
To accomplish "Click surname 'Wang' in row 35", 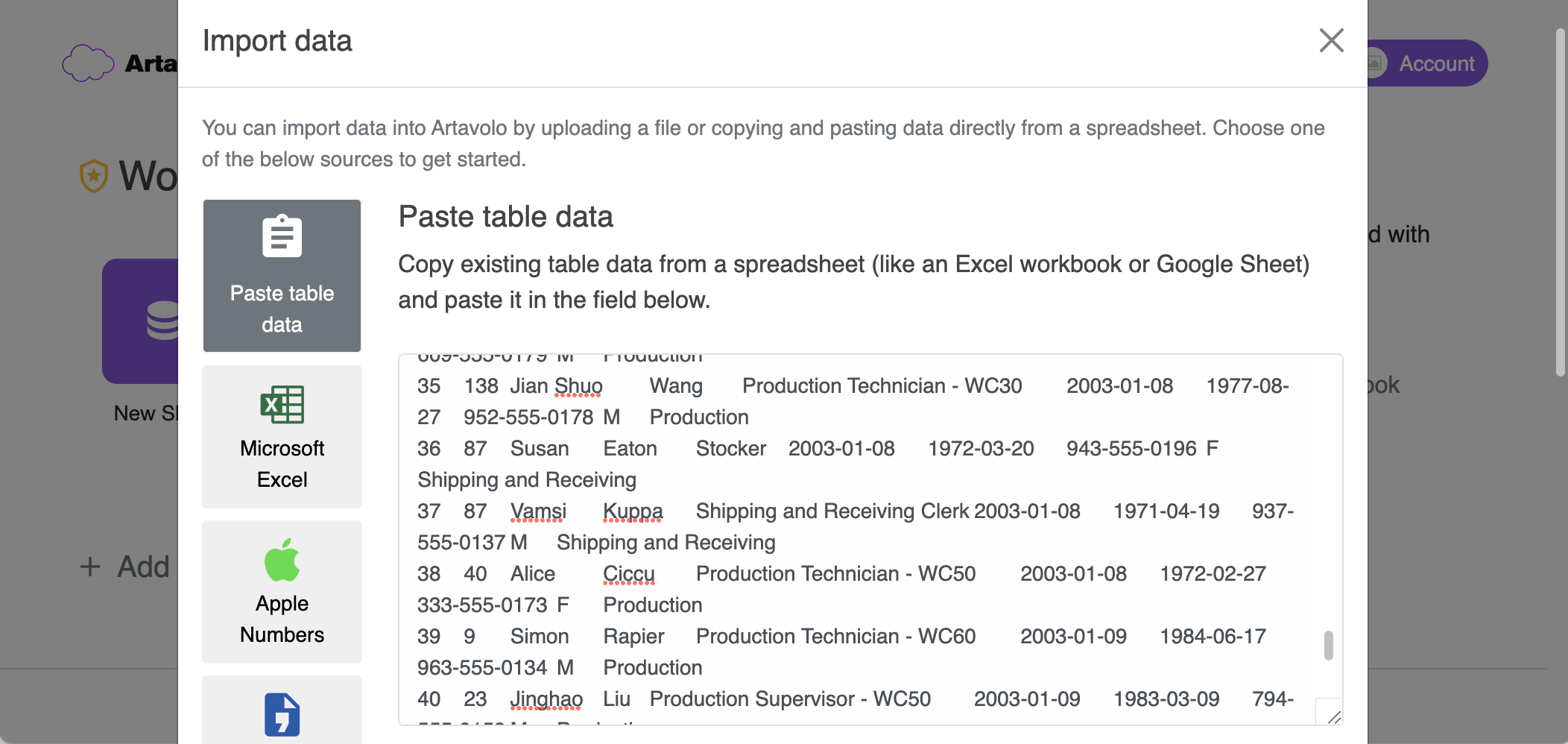I will pos(676,386).
